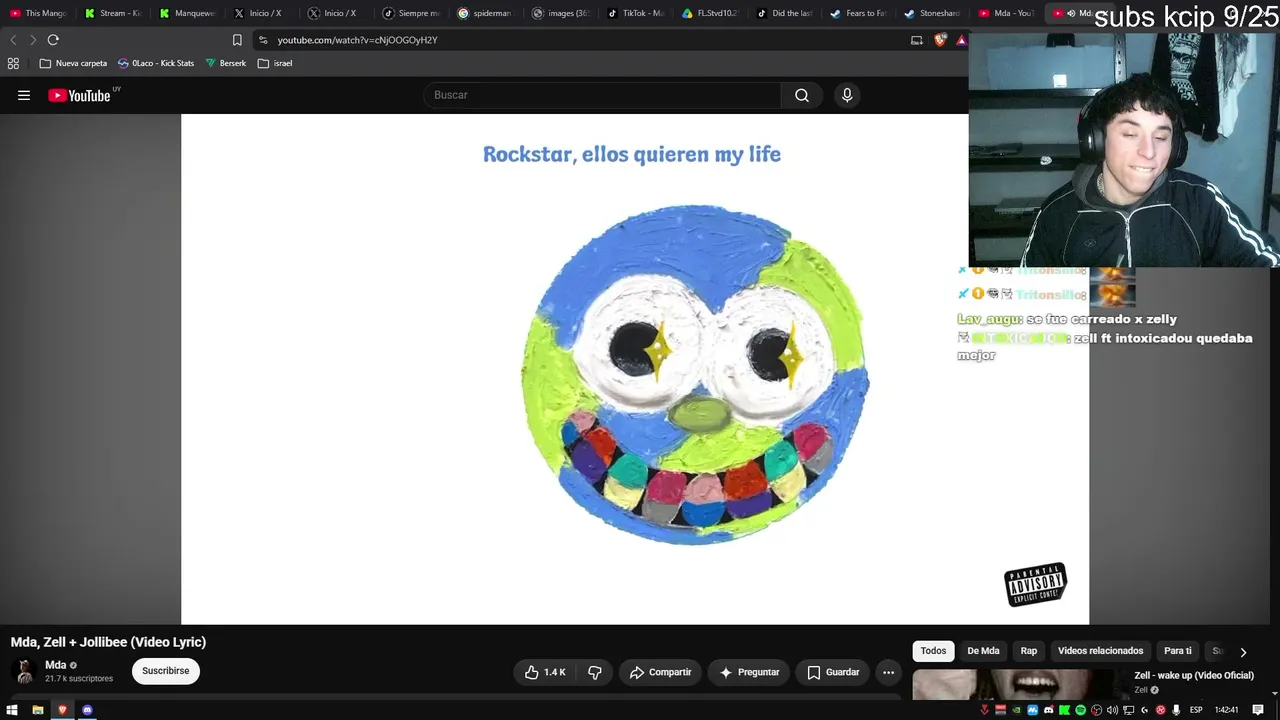The height and width of the screenshot is (720, 1280).
Task: Open the ESP language indicator in taskbar
Action: (1196, 710)
